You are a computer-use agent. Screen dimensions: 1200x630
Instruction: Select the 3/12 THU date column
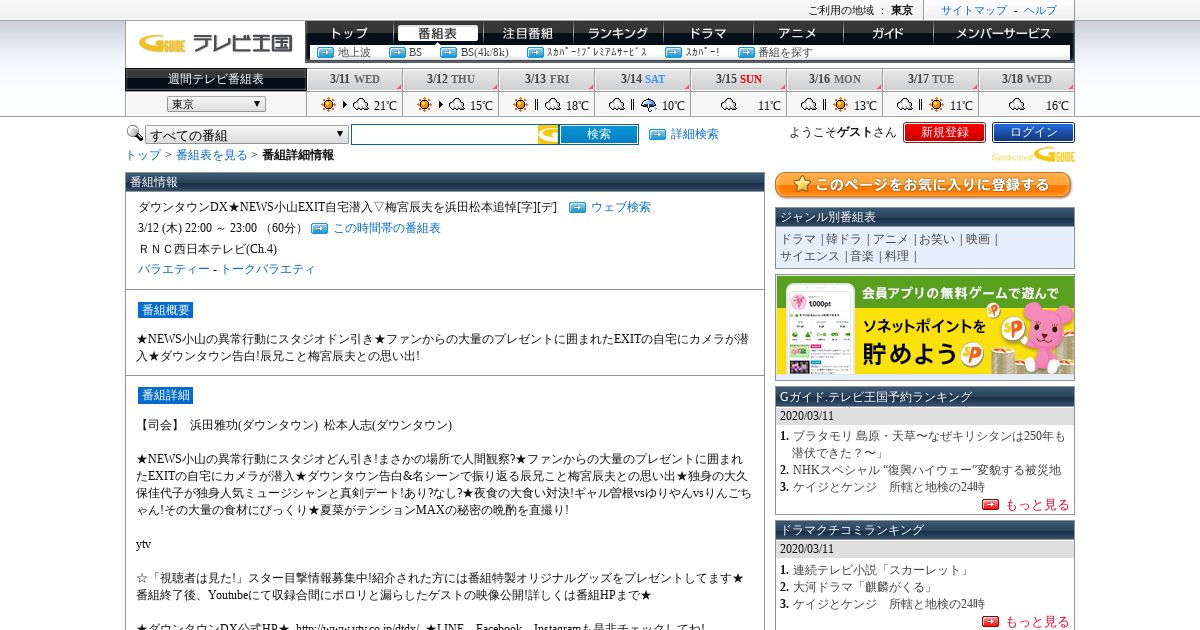(450, 79)
